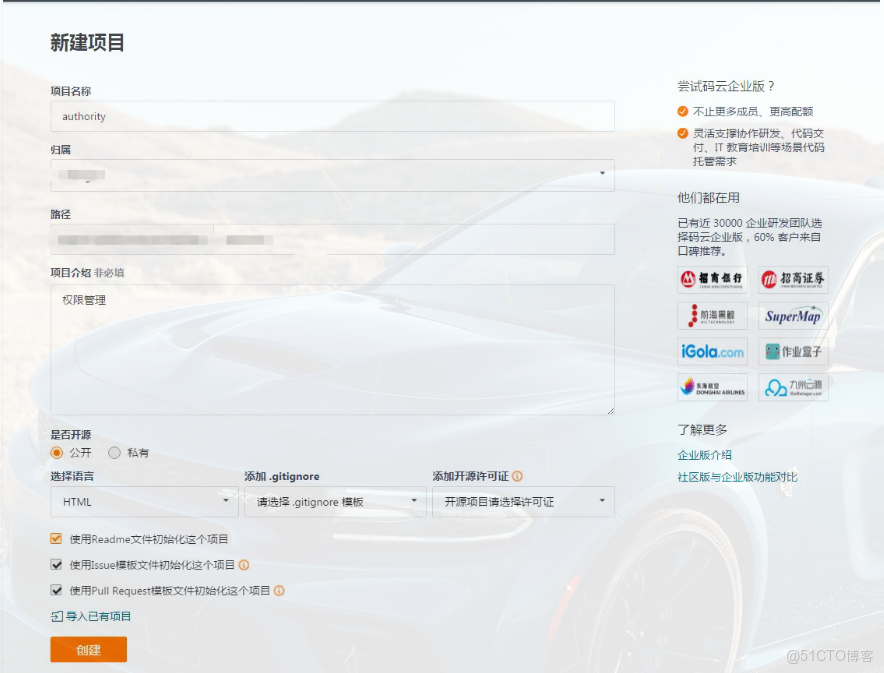884x673 pixels.
Task: Click the info icon after Pull Request模板 option
Action: coord(279,591)
